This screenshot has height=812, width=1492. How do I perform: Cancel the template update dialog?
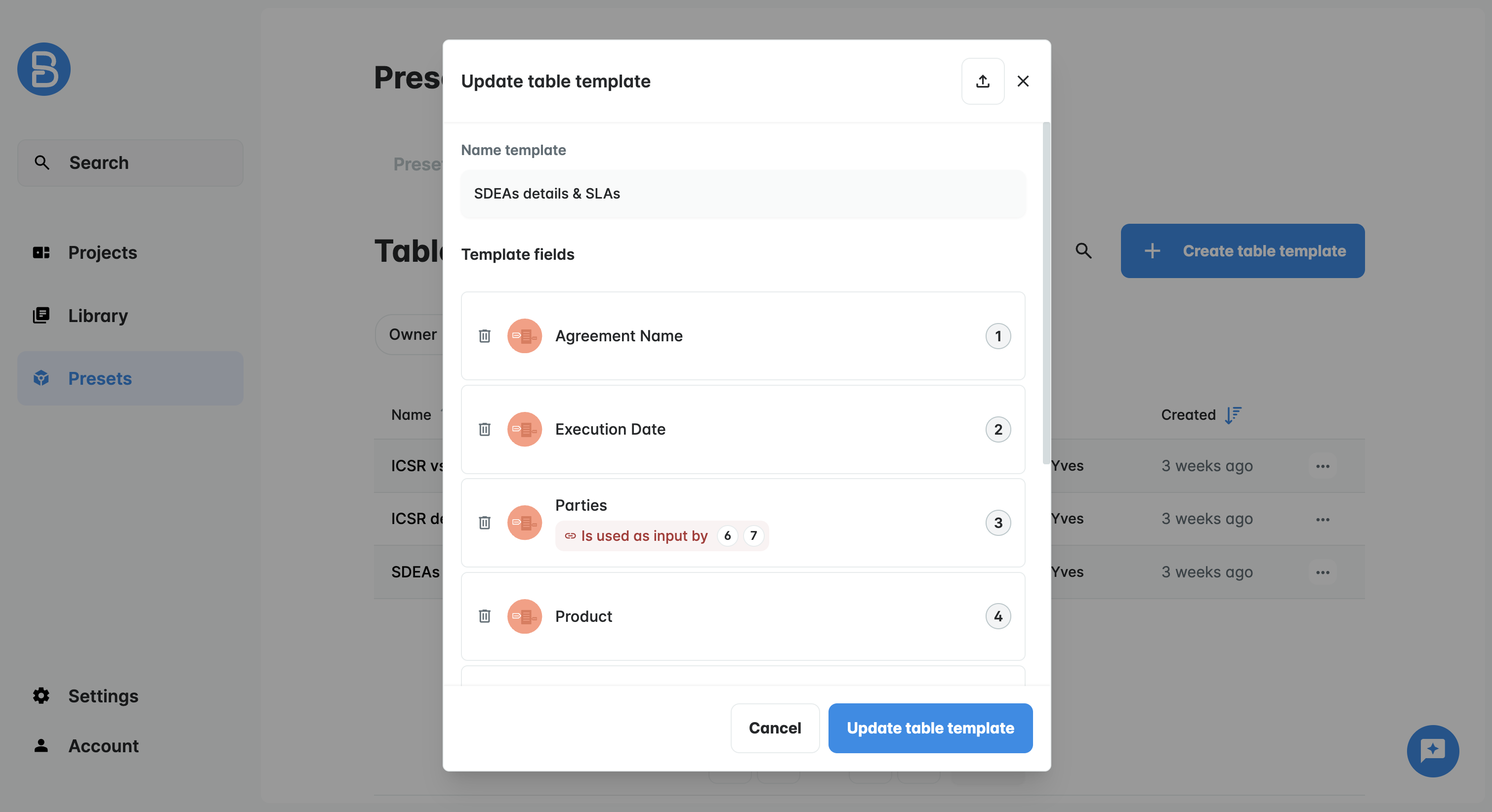coord(774,728)
